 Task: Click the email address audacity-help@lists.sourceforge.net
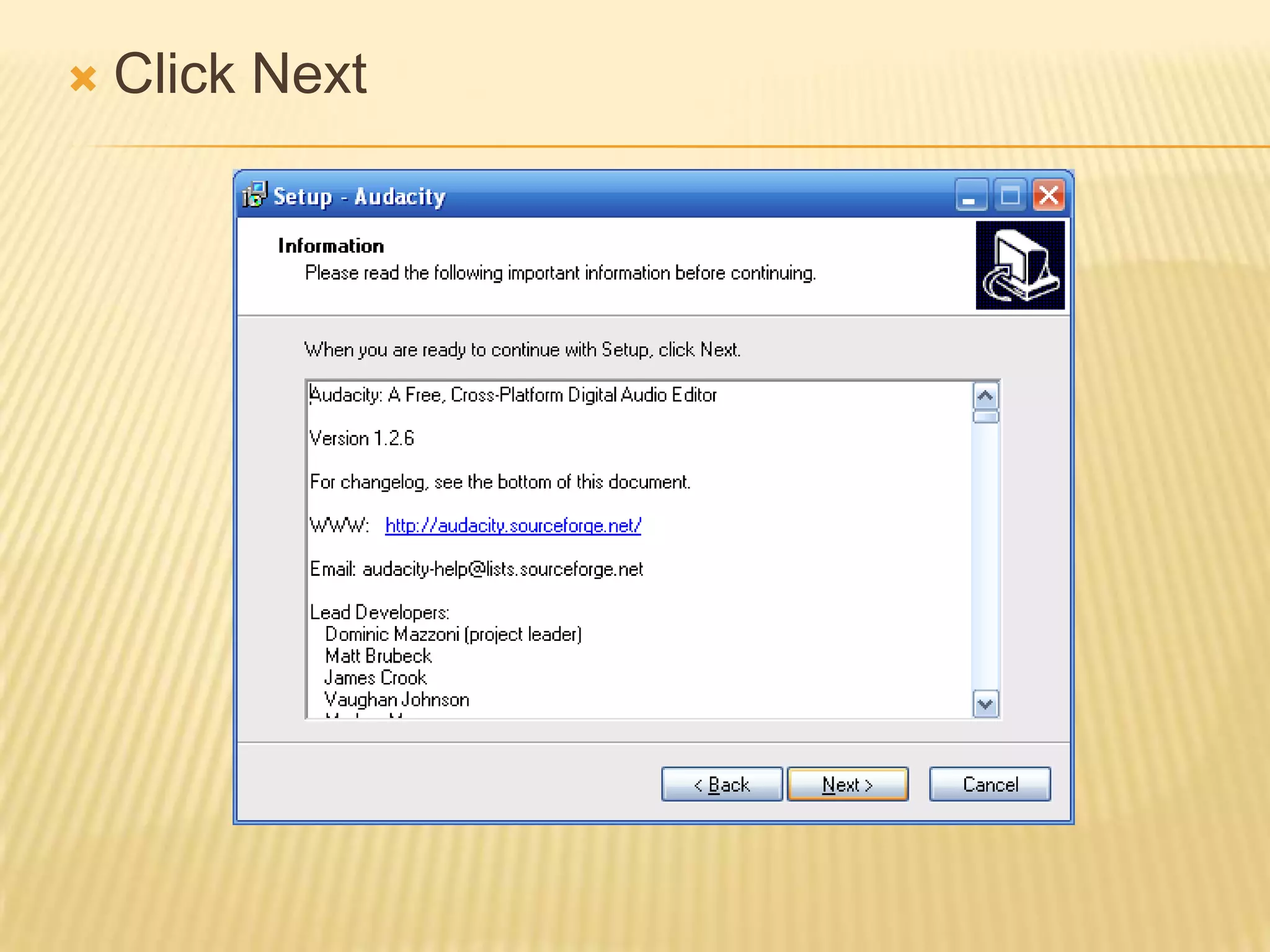pyautogui.click(x=502, y=569)
